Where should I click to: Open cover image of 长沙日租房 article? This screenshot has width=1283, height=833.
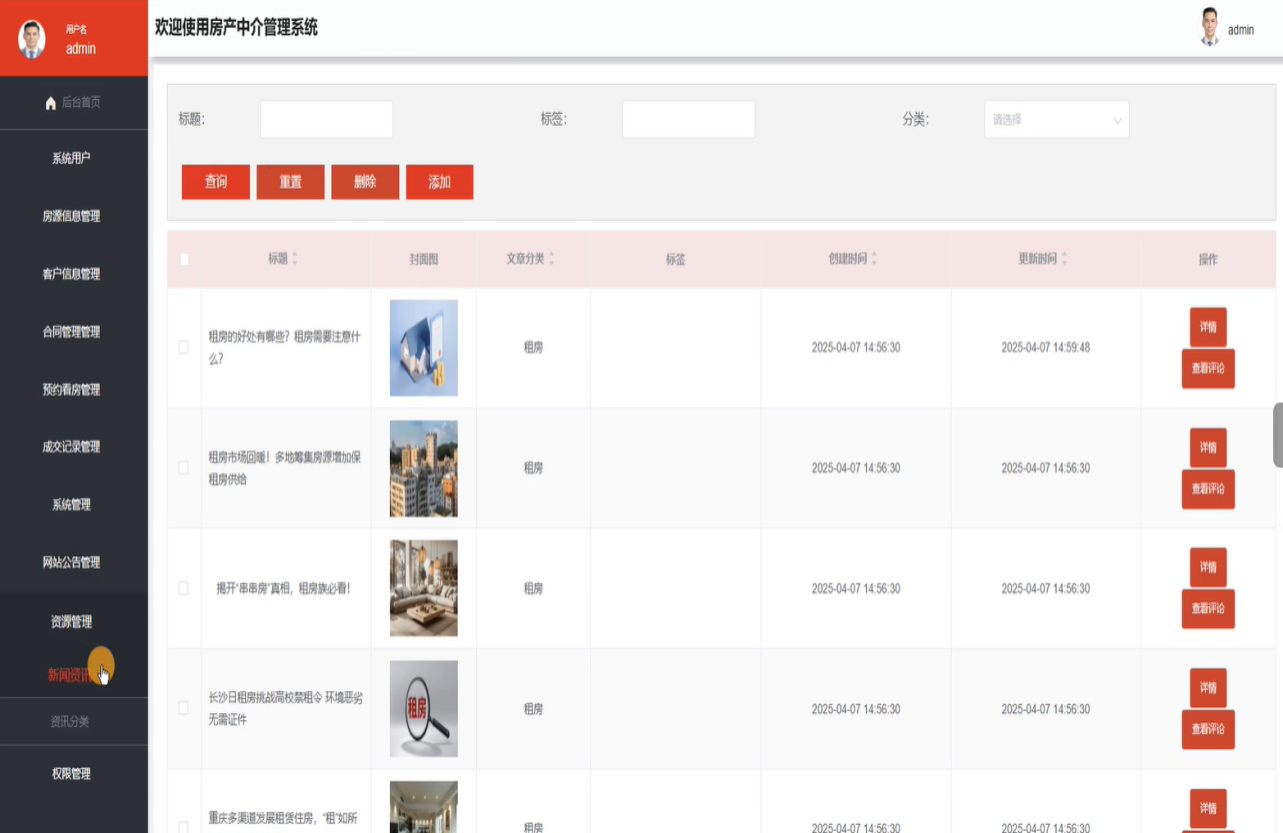pos(424,708)
